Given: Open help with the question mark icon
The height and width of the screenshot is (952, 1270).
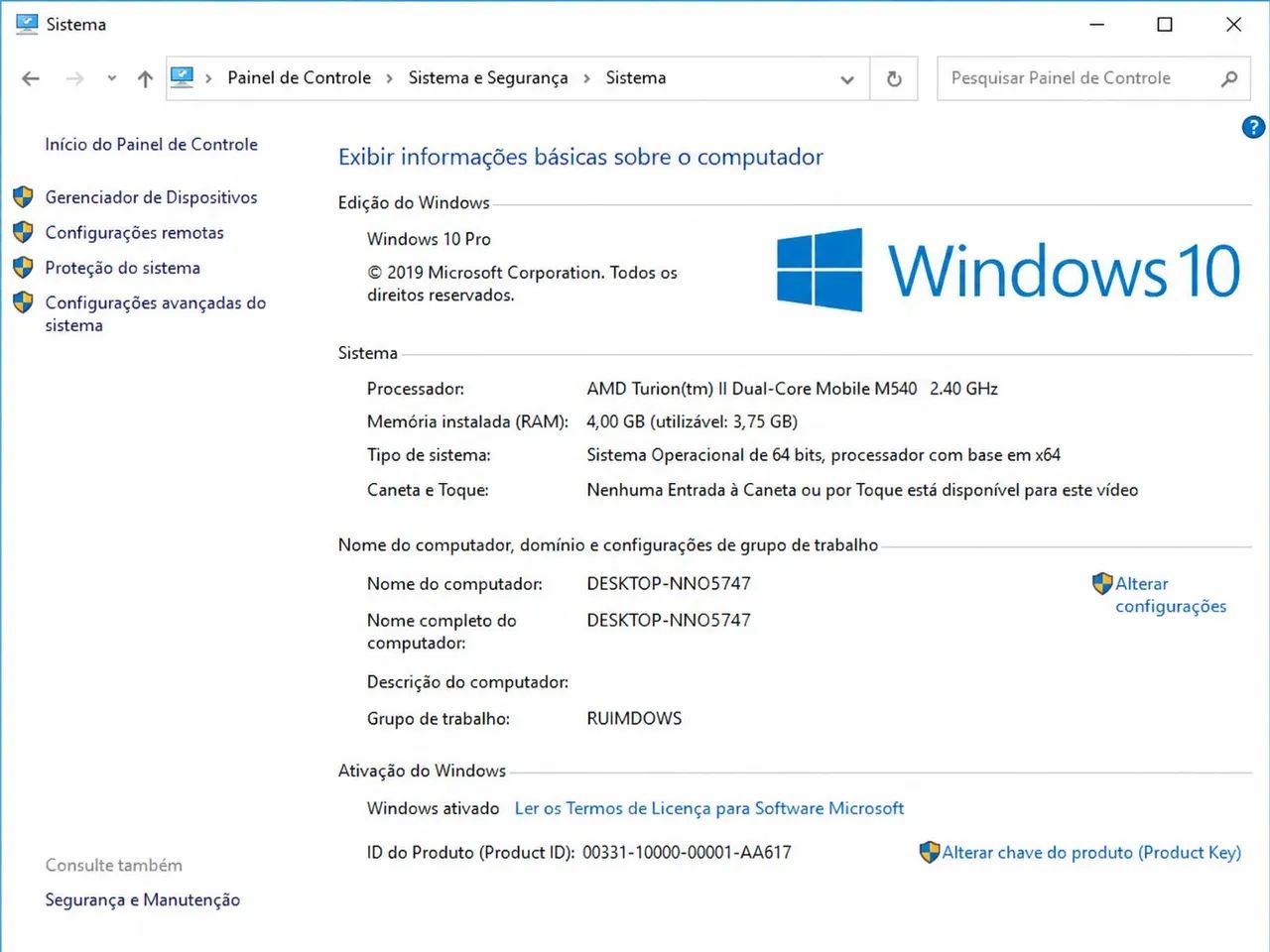Looking at the screenshot, I should click(1253, 127).
